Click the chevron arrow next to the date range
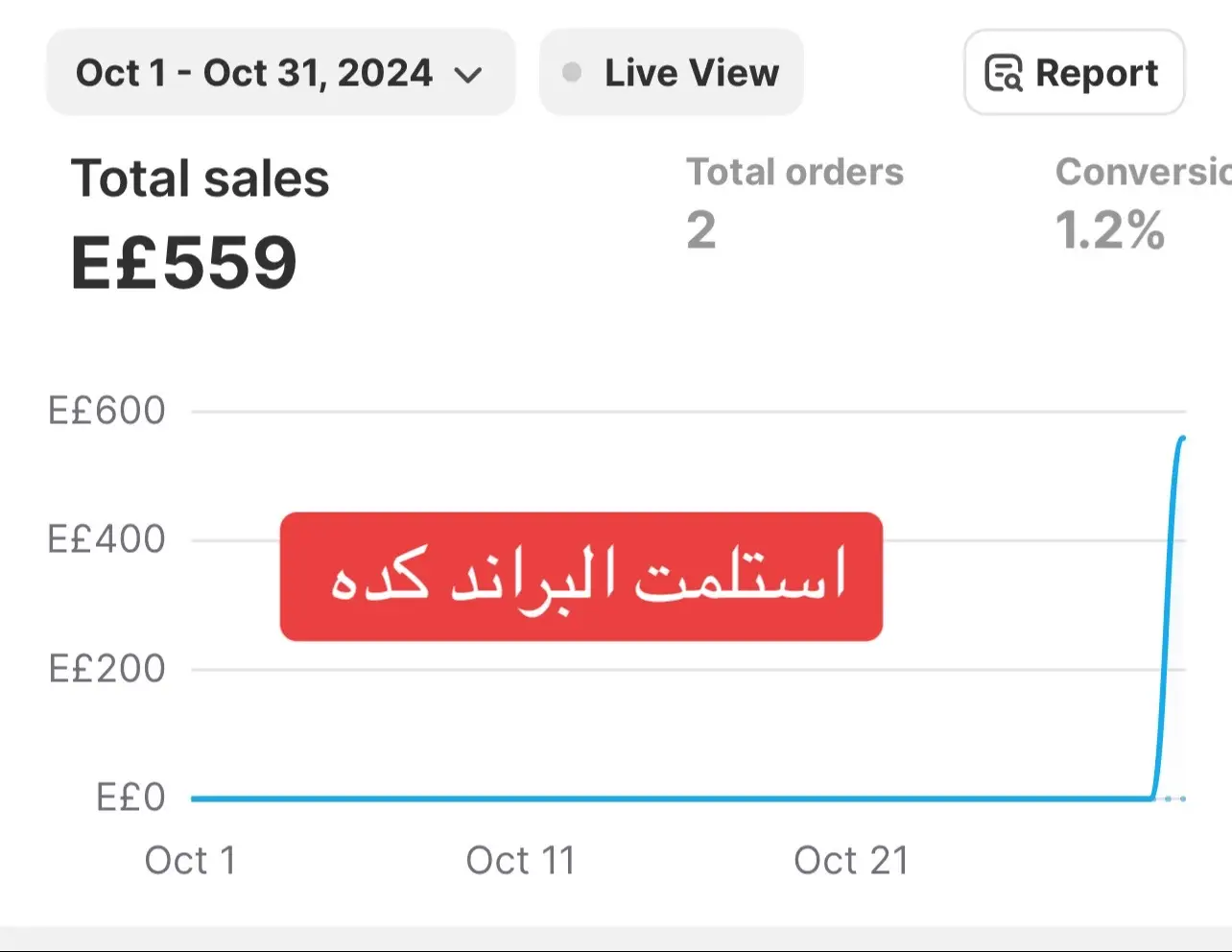The height and width of the screenshot is (952, 1232). point(468,76)
